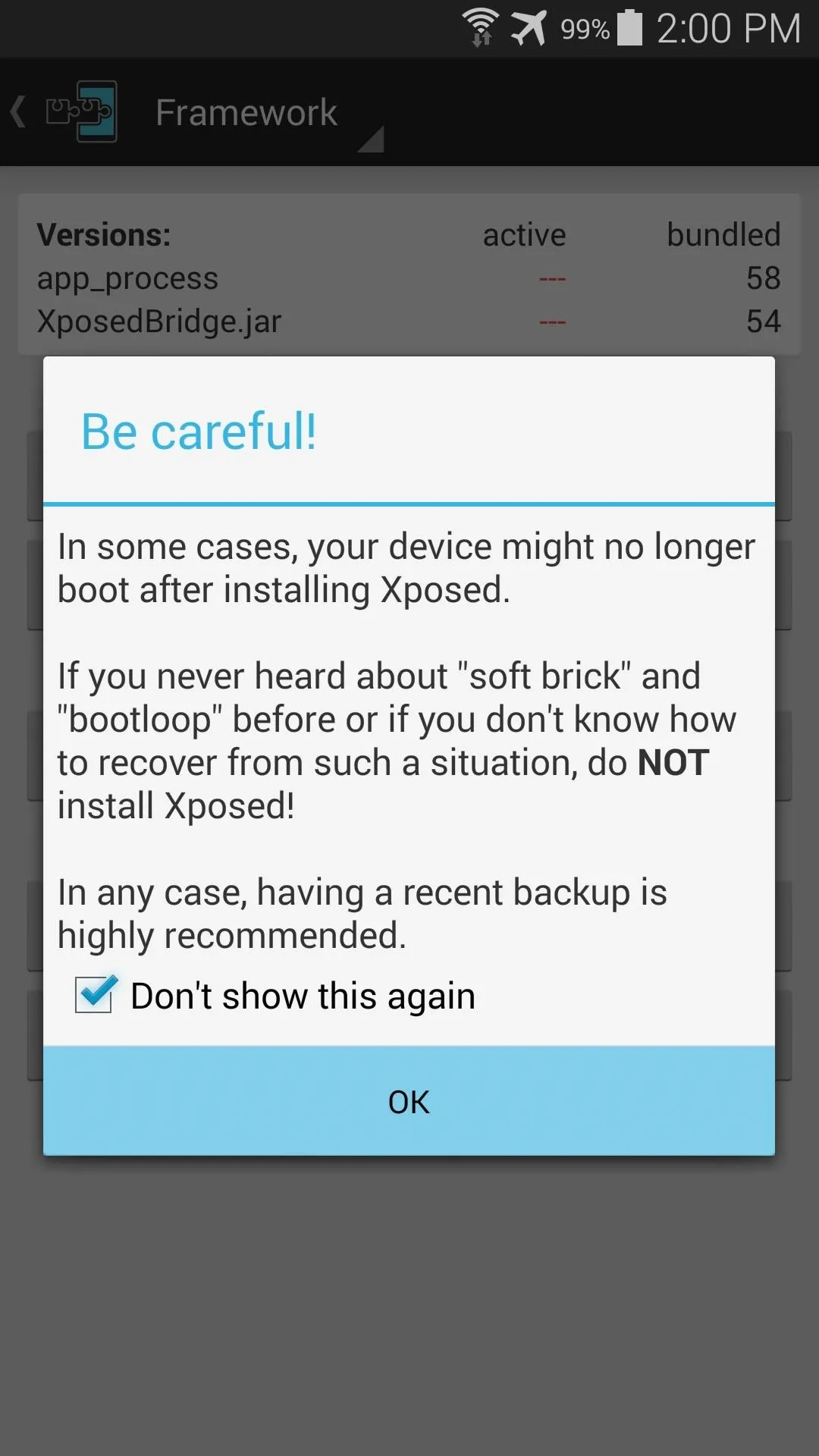The image size is (819, 1456).
Task: Tap the 99% battery percentage indicator
Action: 585,30
